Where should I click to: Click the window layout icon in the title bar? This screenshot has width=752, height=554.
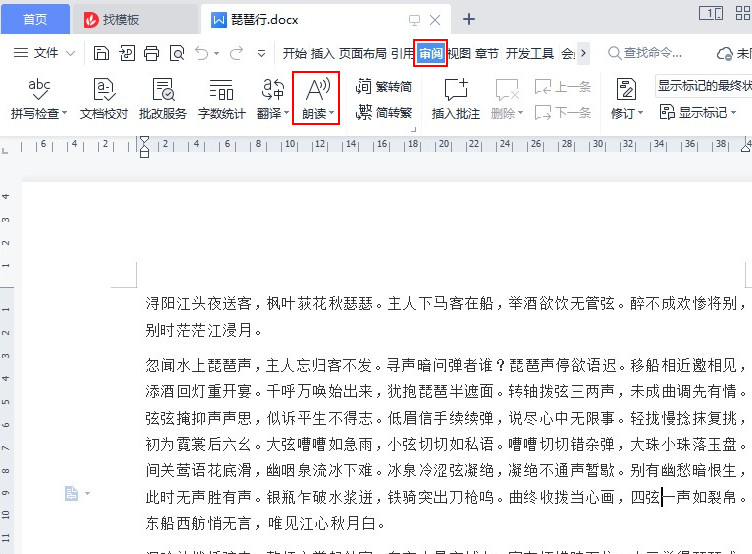coord(711,13)
